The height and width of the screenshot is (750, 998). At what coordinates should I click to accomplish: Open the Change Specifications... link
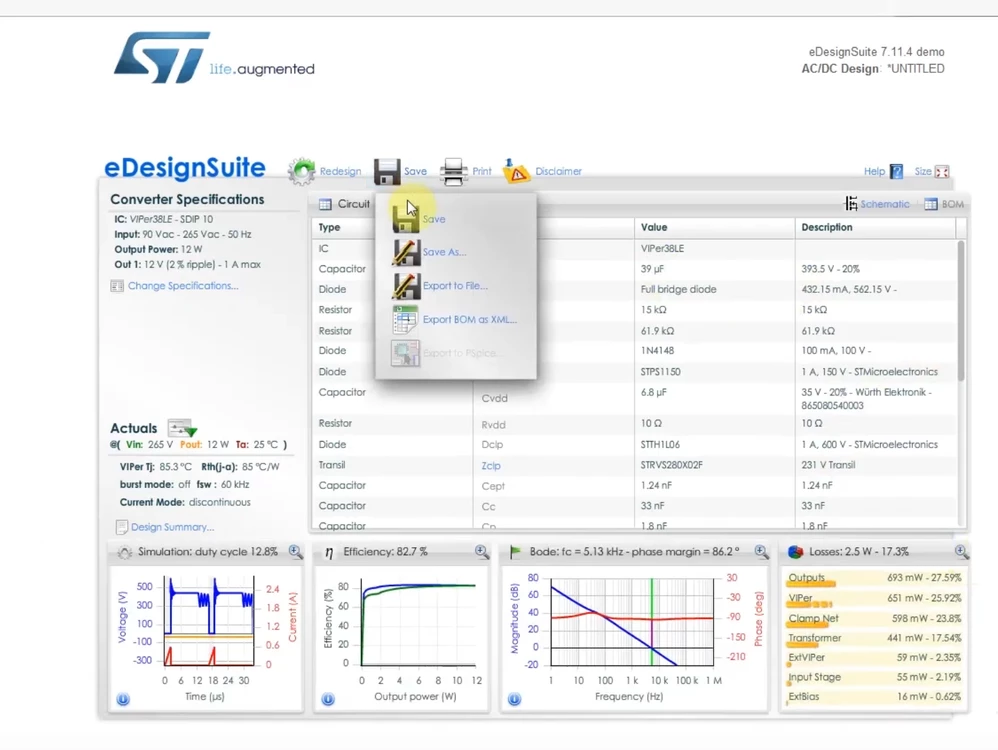click(x=183, y=286)
